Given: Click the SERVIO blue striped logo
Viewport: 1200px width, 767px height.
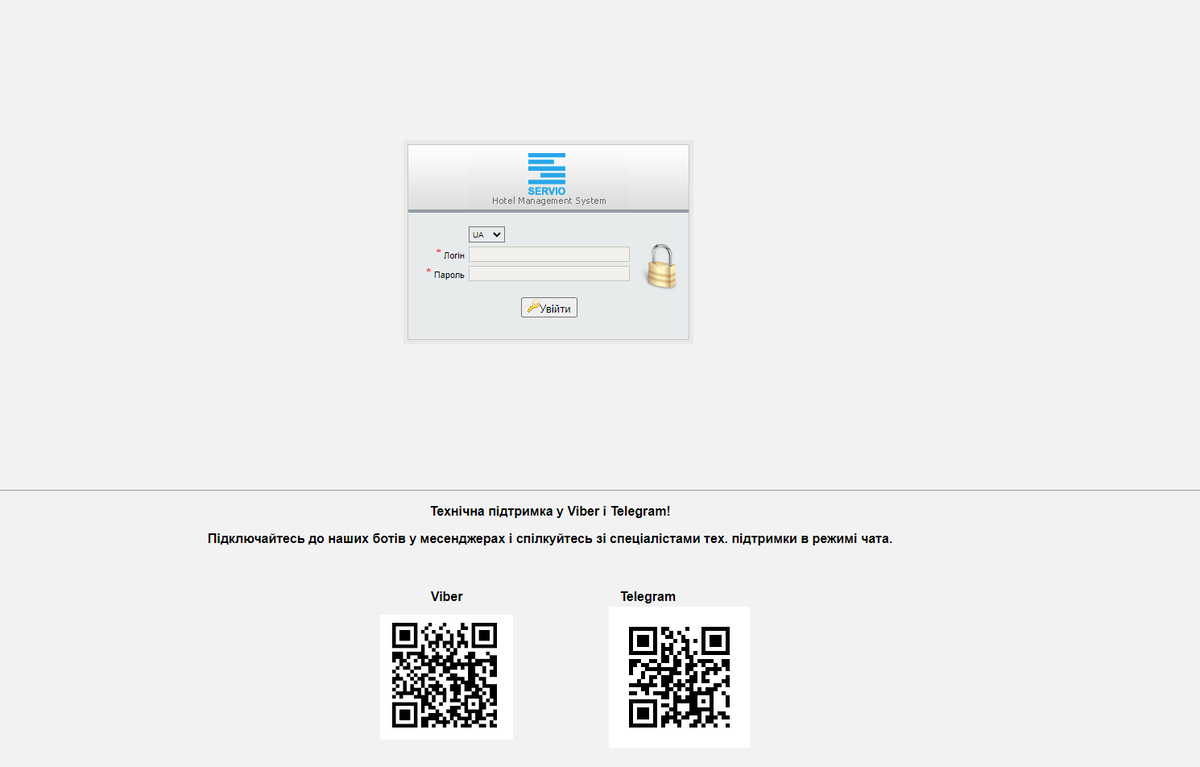Looking at the screenshot, I should coord(547,168).
